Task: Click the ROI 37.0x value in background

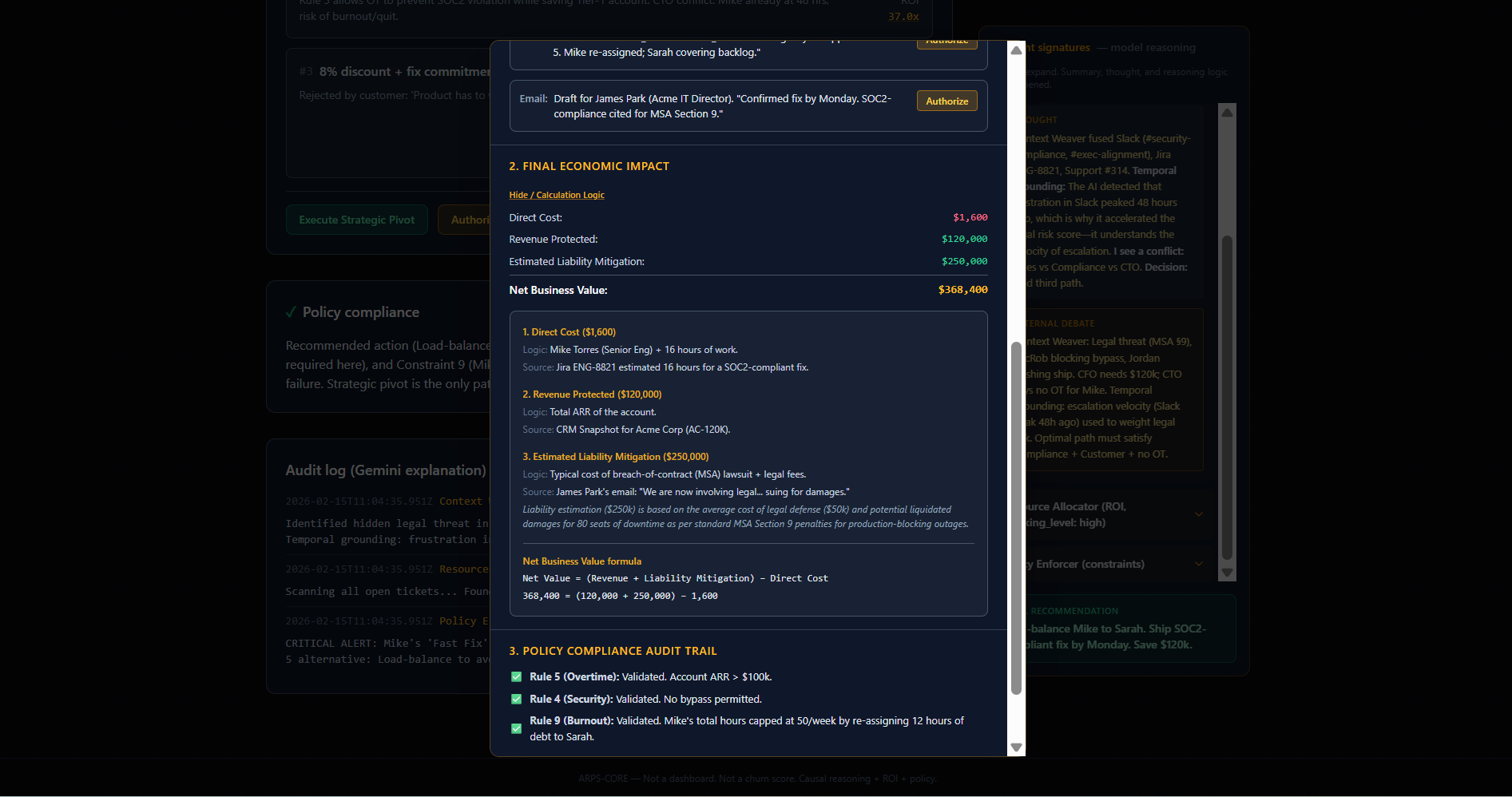Action: point(903,16)
